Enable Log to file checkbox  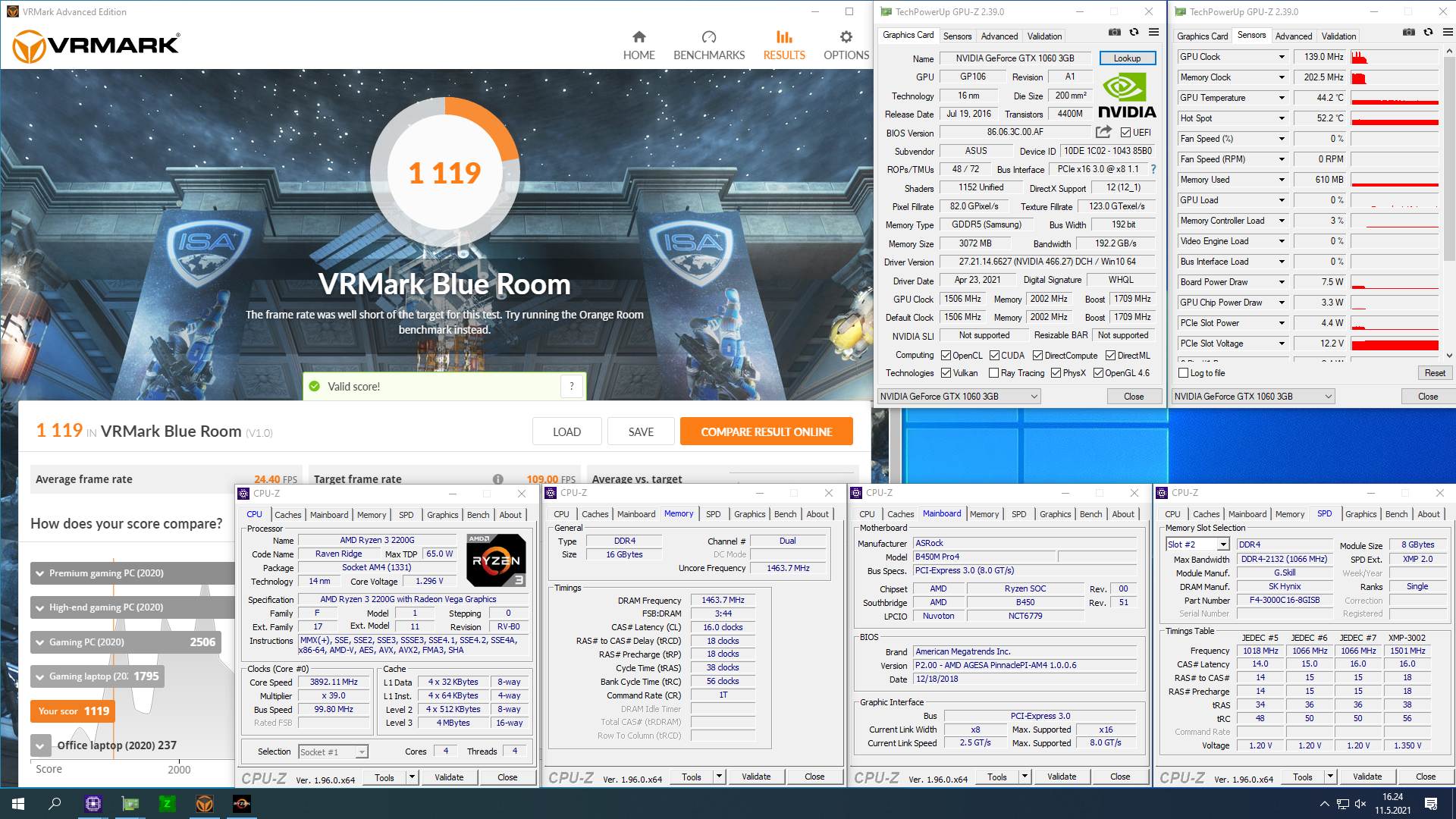pyautogui.click(x=1183, y=373)
